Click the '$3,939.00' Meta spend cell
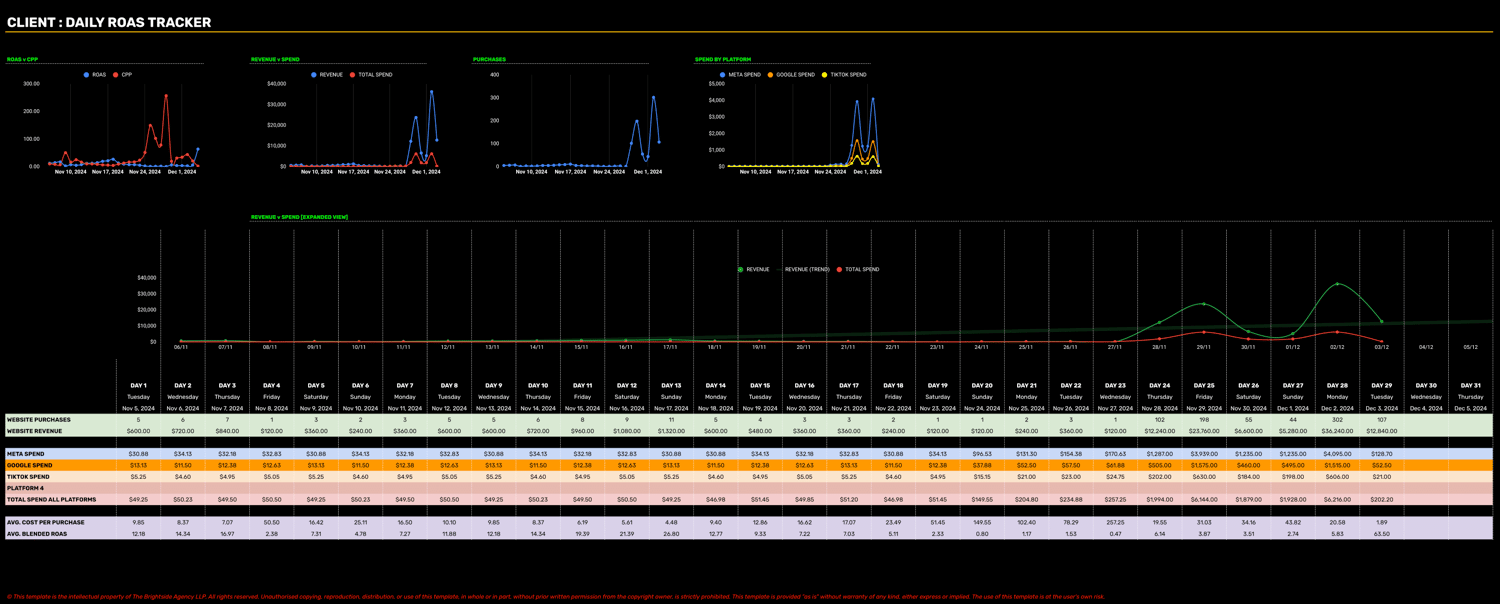 point(1204,454)
